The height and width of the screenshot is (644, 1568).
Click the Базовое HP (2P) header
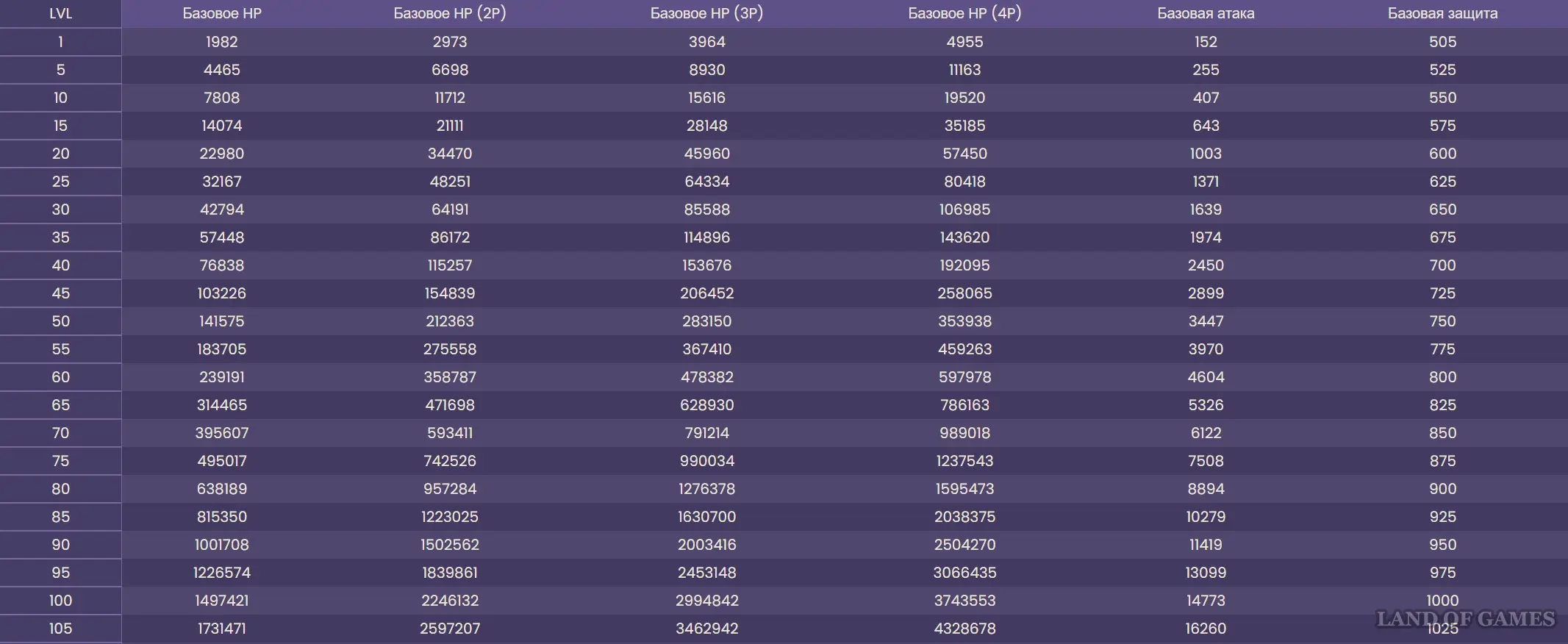click(x=449, y=13)
